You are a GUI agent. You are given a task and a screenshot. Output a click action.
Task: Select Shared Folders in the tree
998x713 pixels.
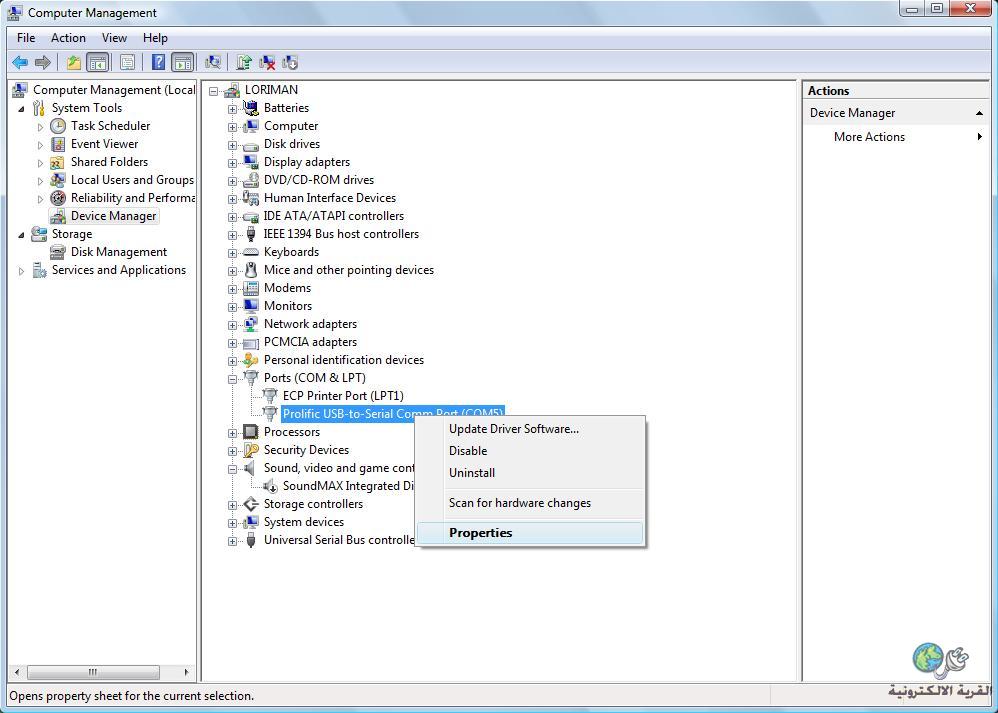[x=109, y=162]
